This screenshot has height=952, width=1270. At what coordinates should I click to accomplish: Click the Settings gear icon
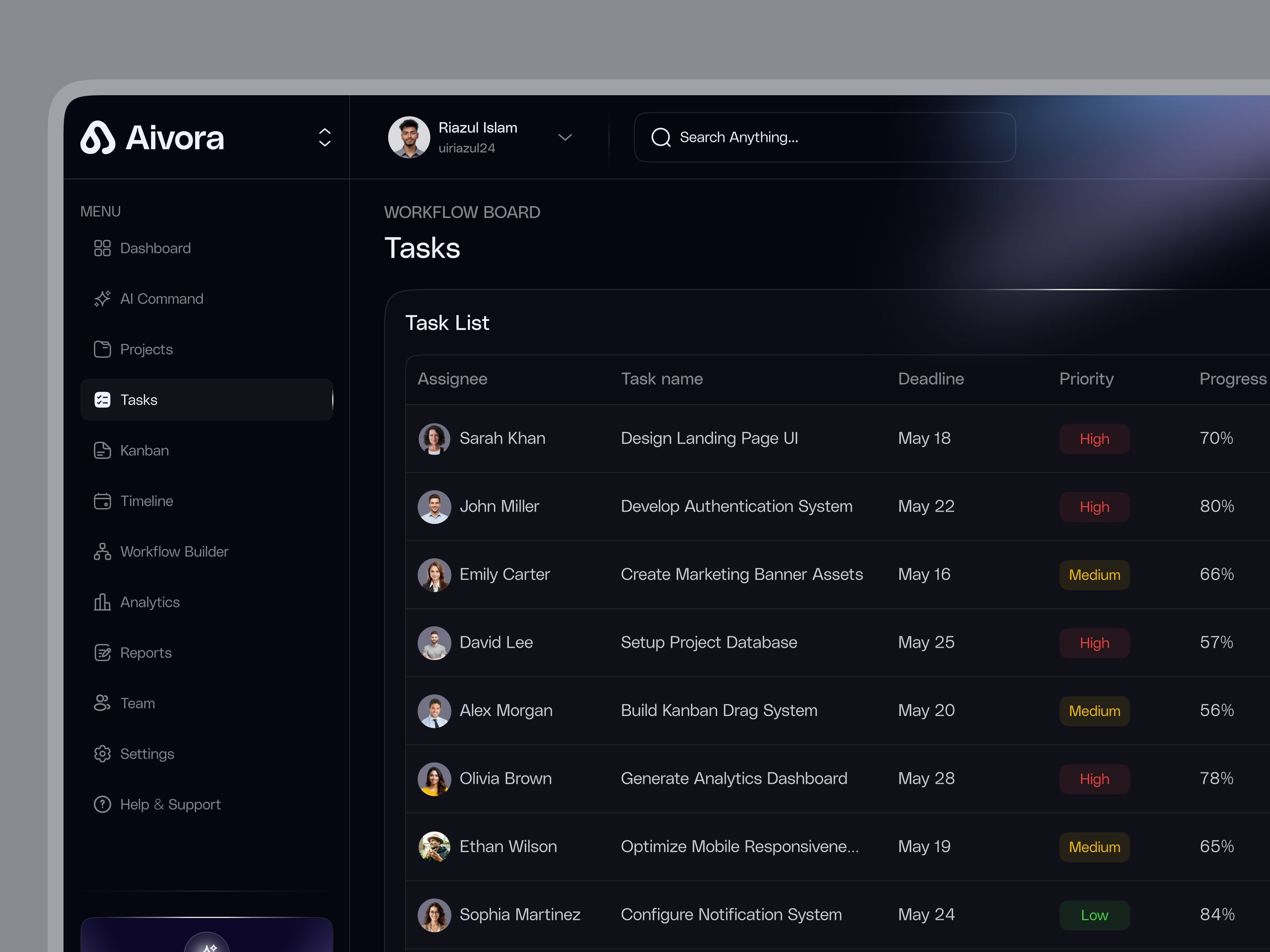102,753
